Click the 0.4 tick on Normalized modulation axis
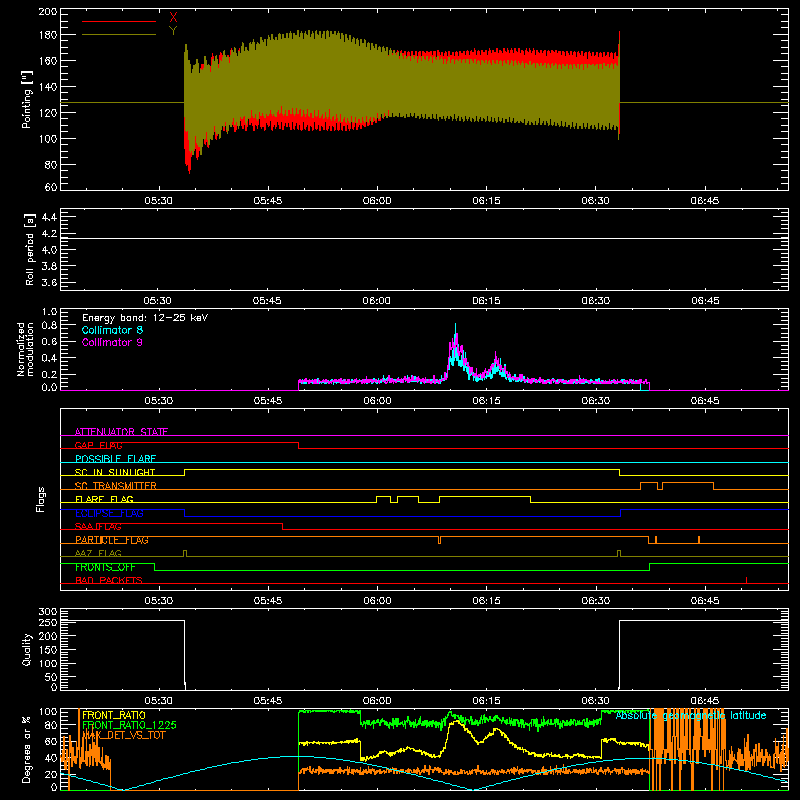 (49, 358)
